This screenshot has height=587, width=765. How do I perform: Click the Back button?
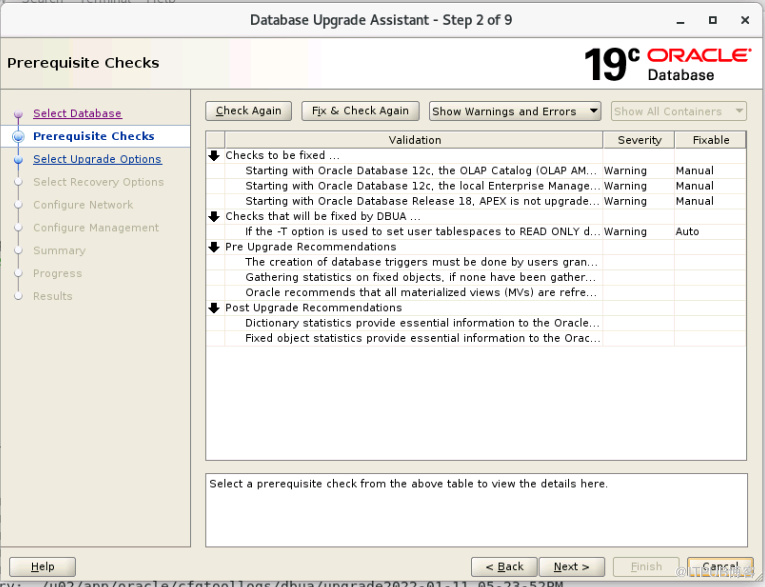click(504, 567)
